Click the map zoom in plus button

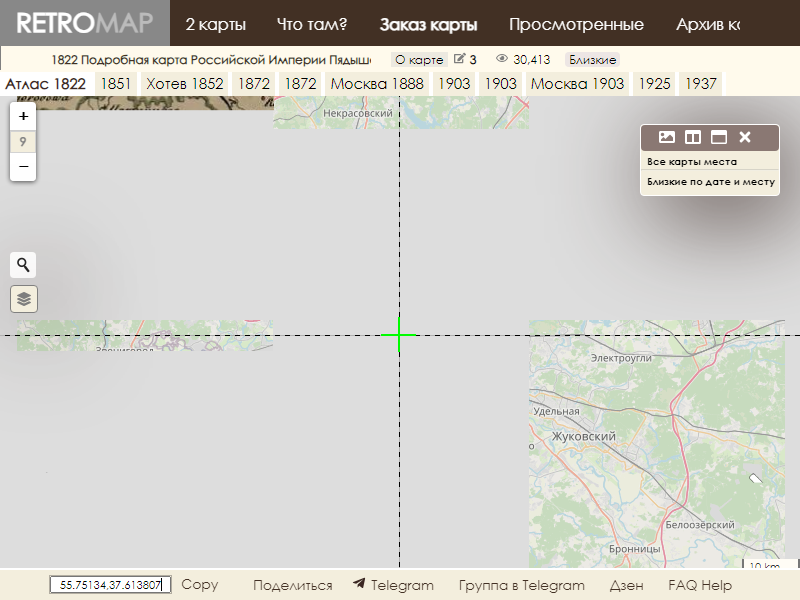tap(23, 116)
